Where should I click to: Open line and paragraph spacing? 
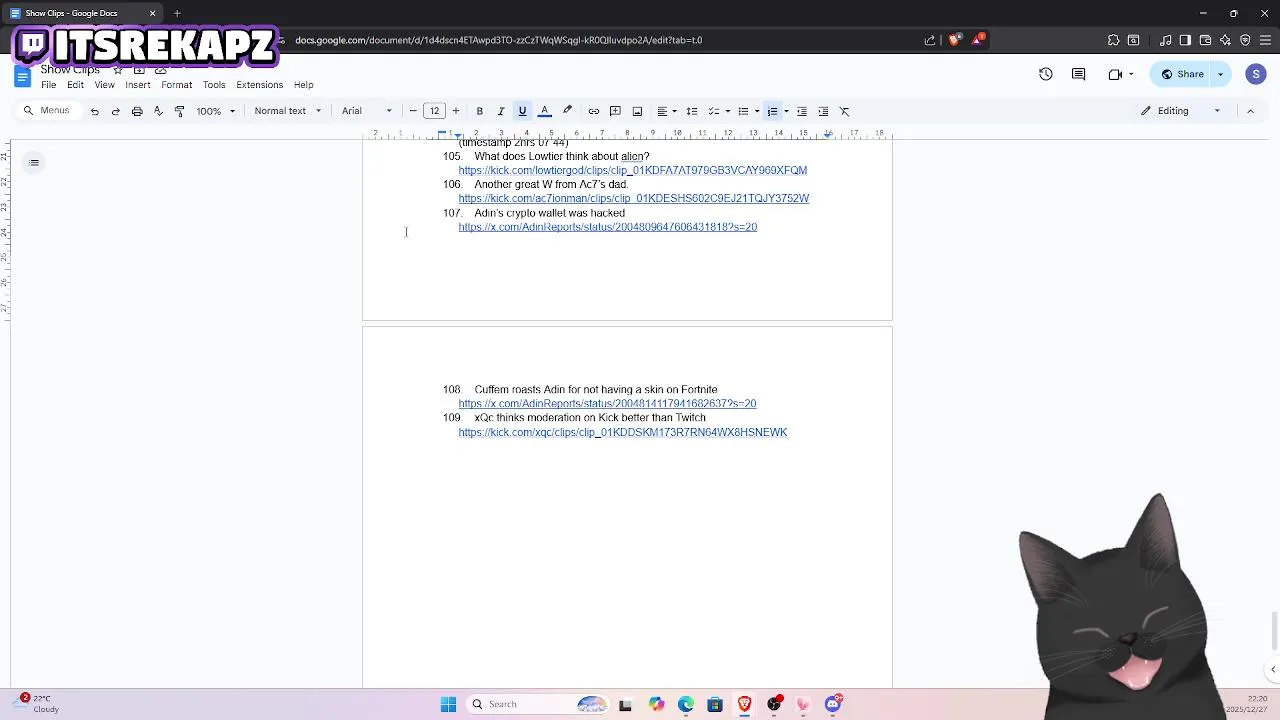(691, 111)
